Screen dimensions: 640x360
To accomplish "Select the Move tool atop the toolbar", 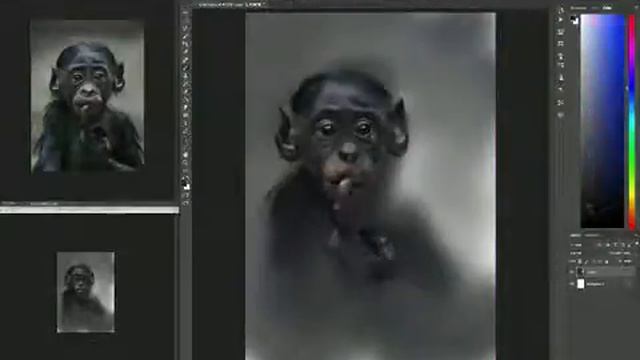I will point(185,13).
